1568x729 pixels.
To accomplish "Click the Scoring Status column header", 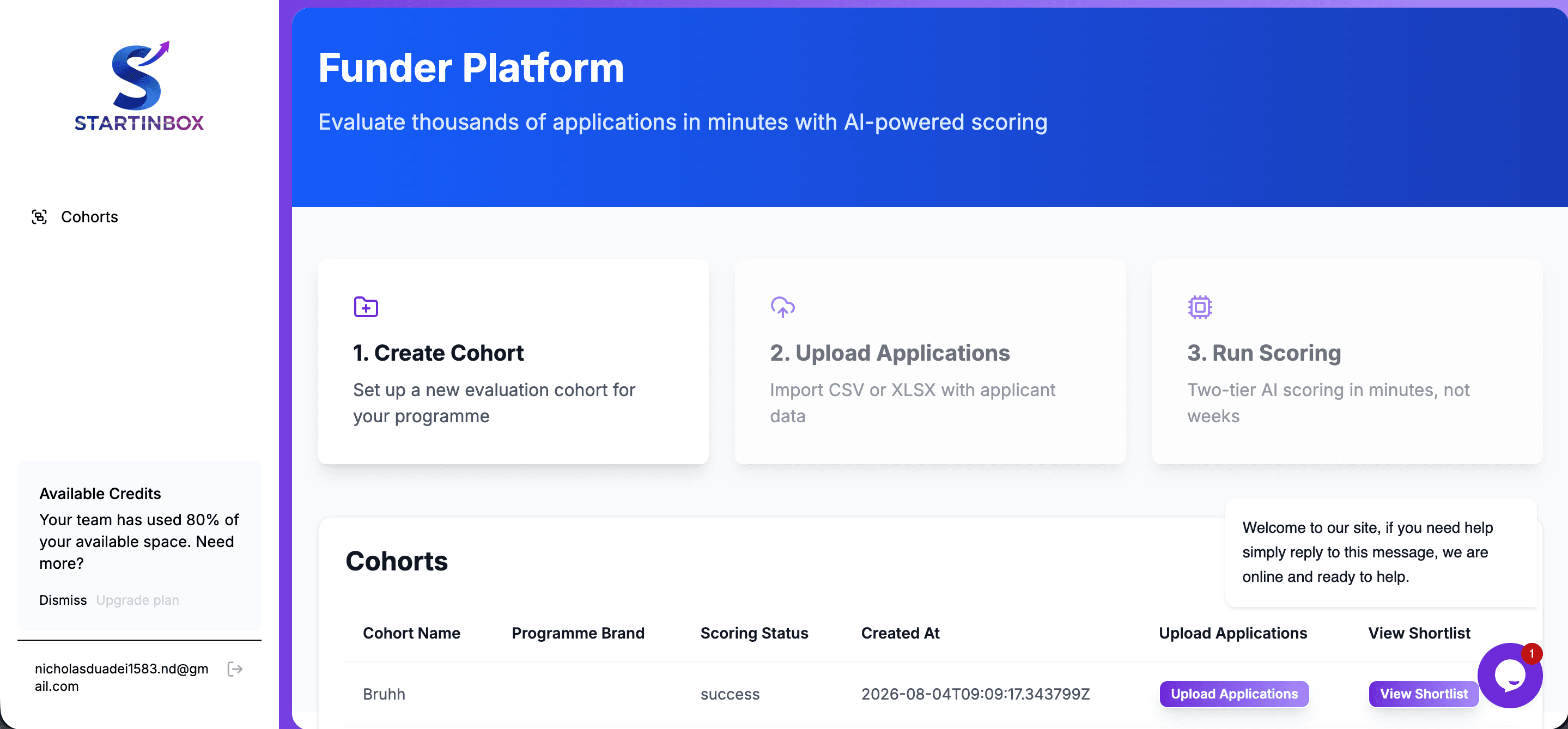I will point(754,633).
